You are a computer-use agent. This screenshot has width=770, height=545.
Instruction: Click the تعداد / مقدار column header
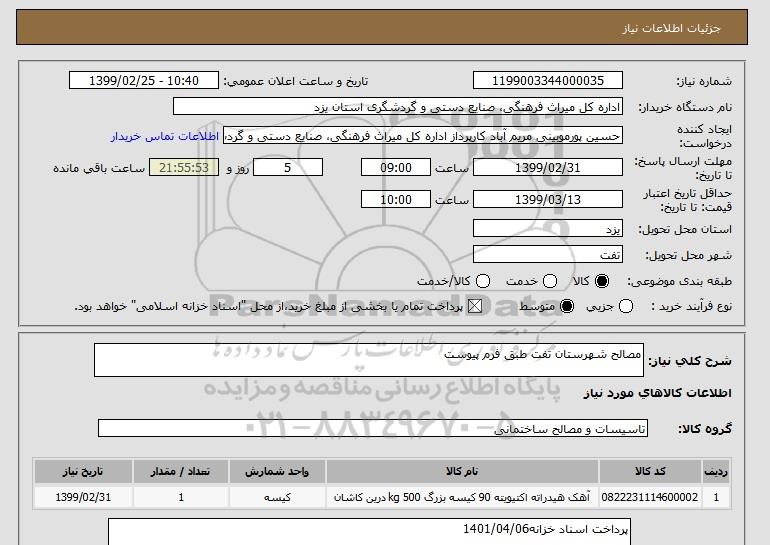[181, 471]
